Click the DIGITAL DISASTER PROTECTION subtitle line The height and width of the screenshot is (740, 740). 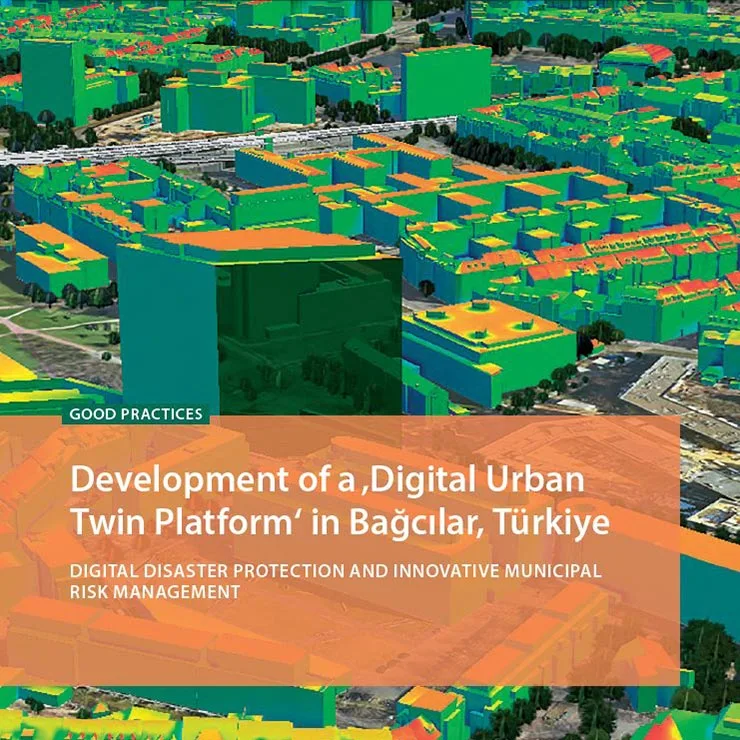click(335, 571)
